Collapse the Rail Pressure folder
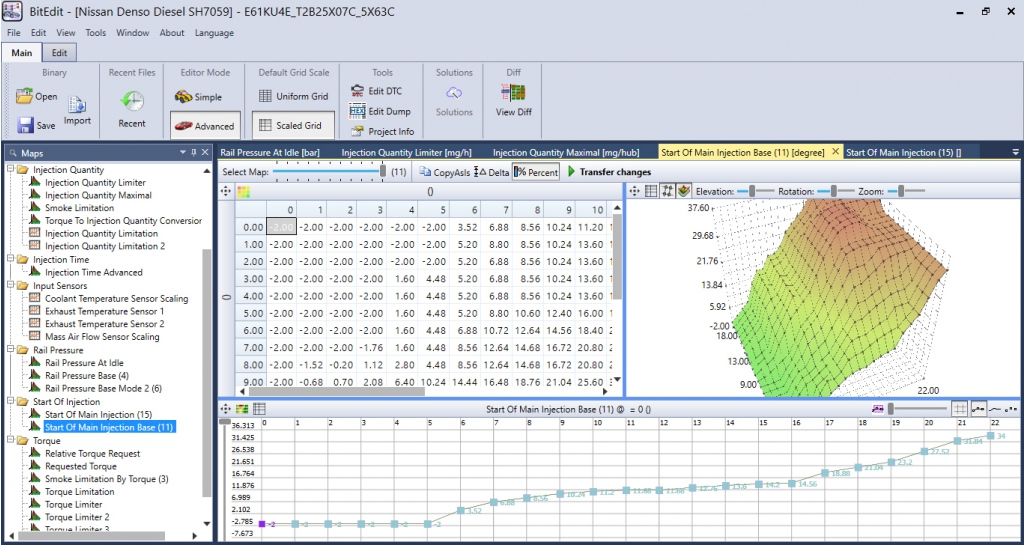Screen dimensions: 1024x545 pyautogui.click(x=10, y=350)
